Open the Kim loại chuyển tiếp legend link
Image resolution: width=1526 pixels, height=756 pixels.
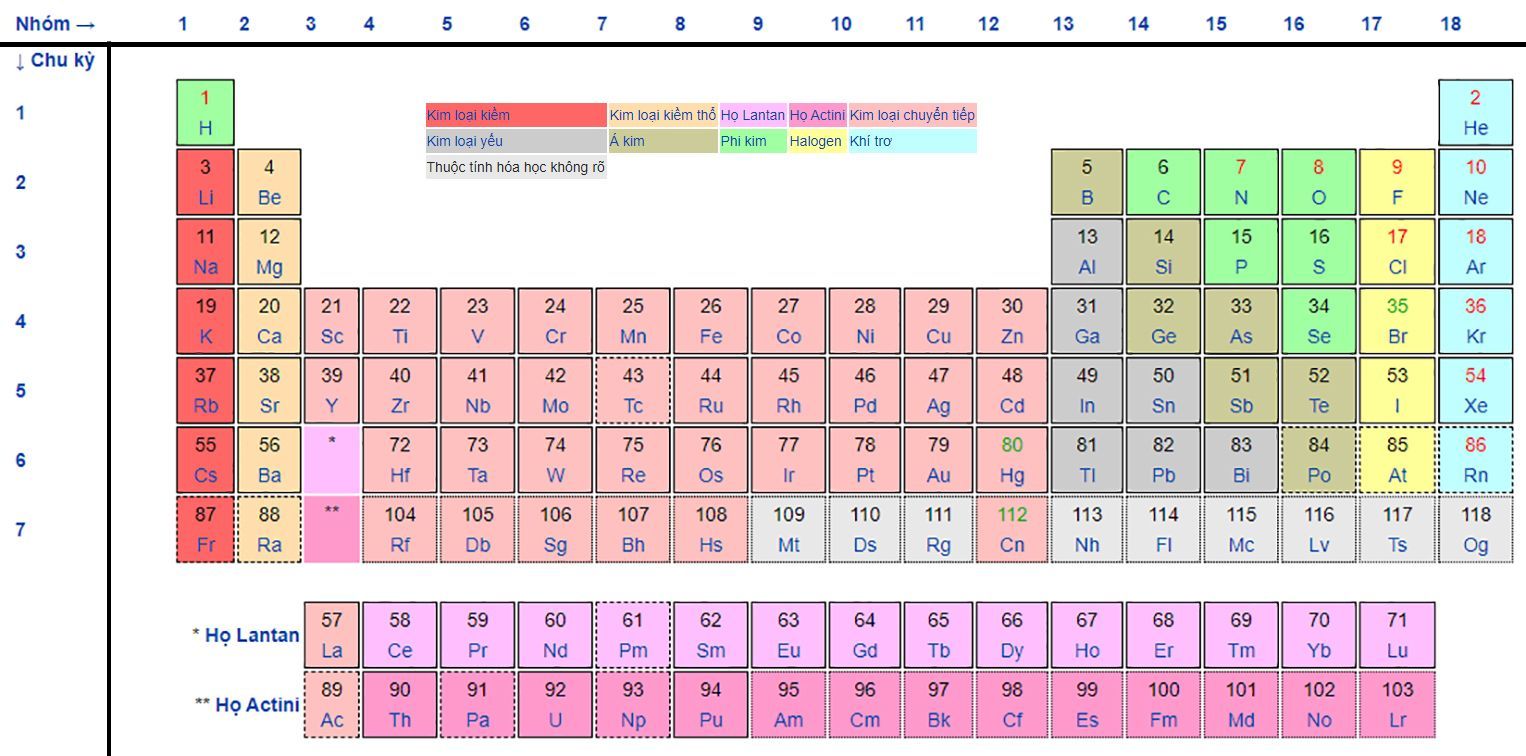pyautogui.click(x=912, y=115)
